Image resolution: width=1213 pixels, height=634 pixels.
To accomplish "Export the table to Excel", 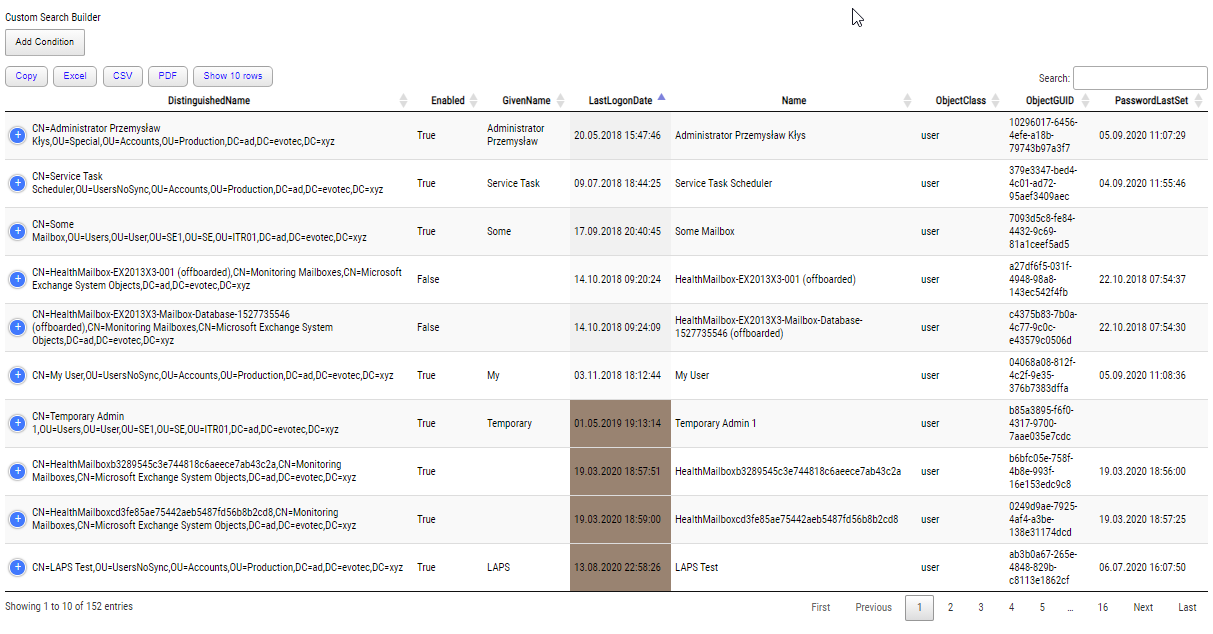I will 74,76.
